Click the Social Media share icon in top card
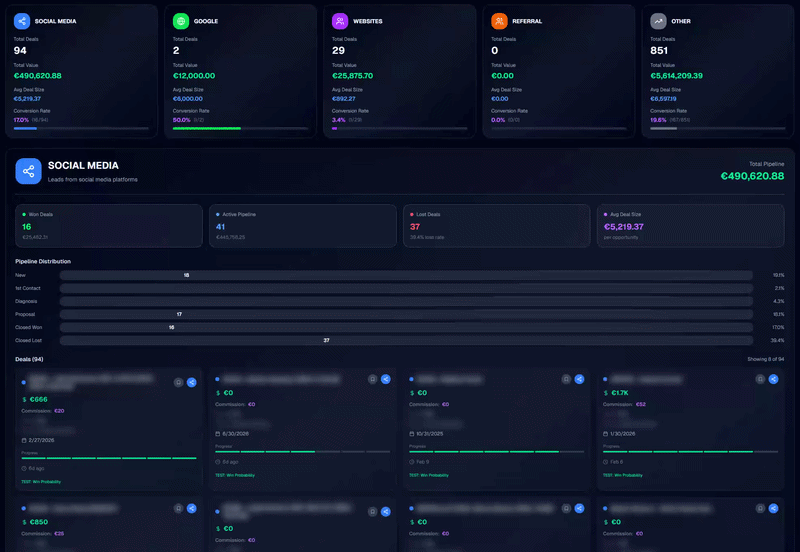Viewport: 800px width, 552px height. [22, 21]
